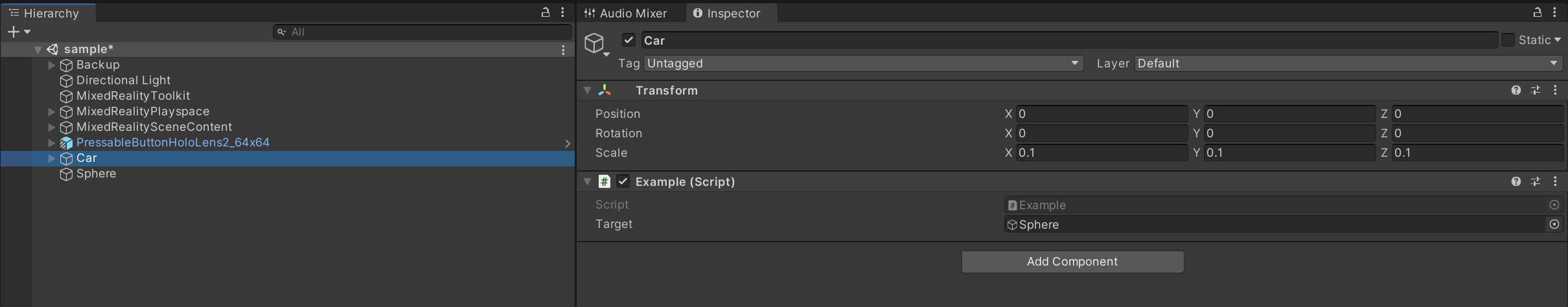
Task: Select Sphere in the hierarchy tree
Action: click(96, 174)
